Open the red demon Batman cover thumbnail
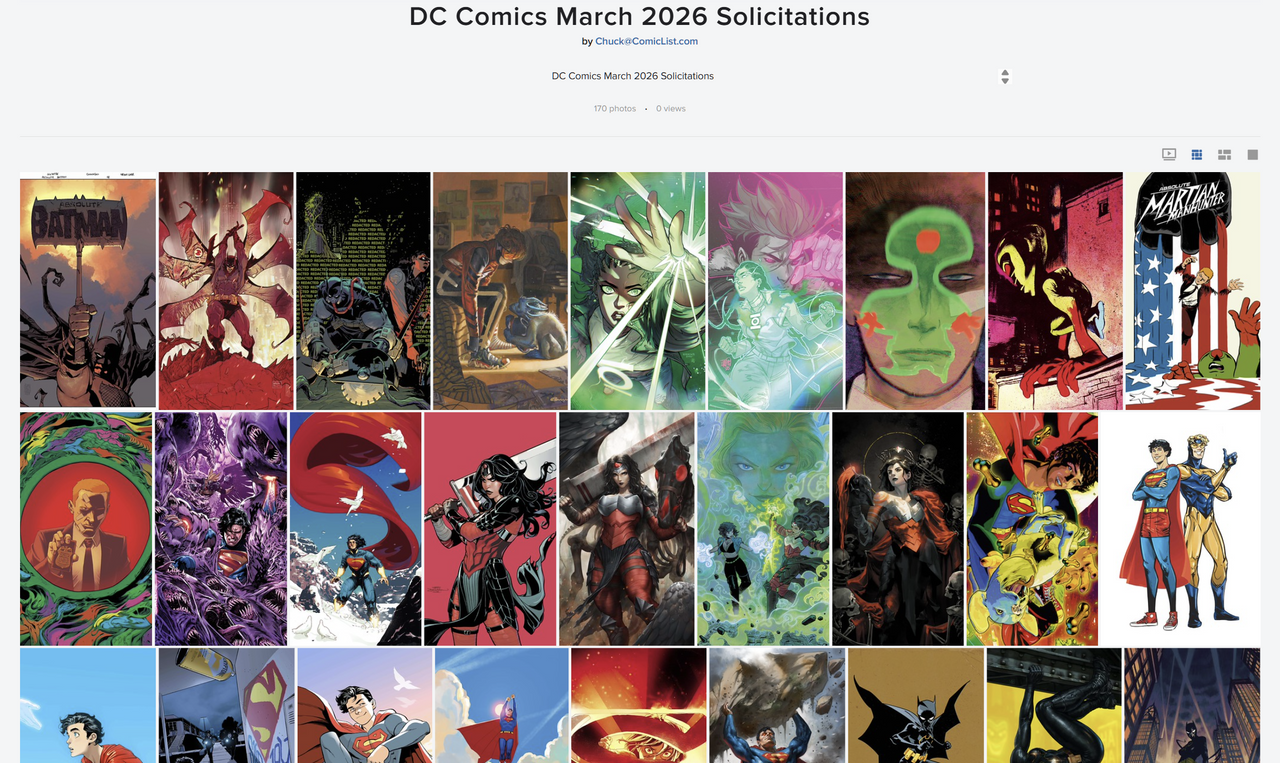Screen dimensions: 1280x763 (226, 290)
